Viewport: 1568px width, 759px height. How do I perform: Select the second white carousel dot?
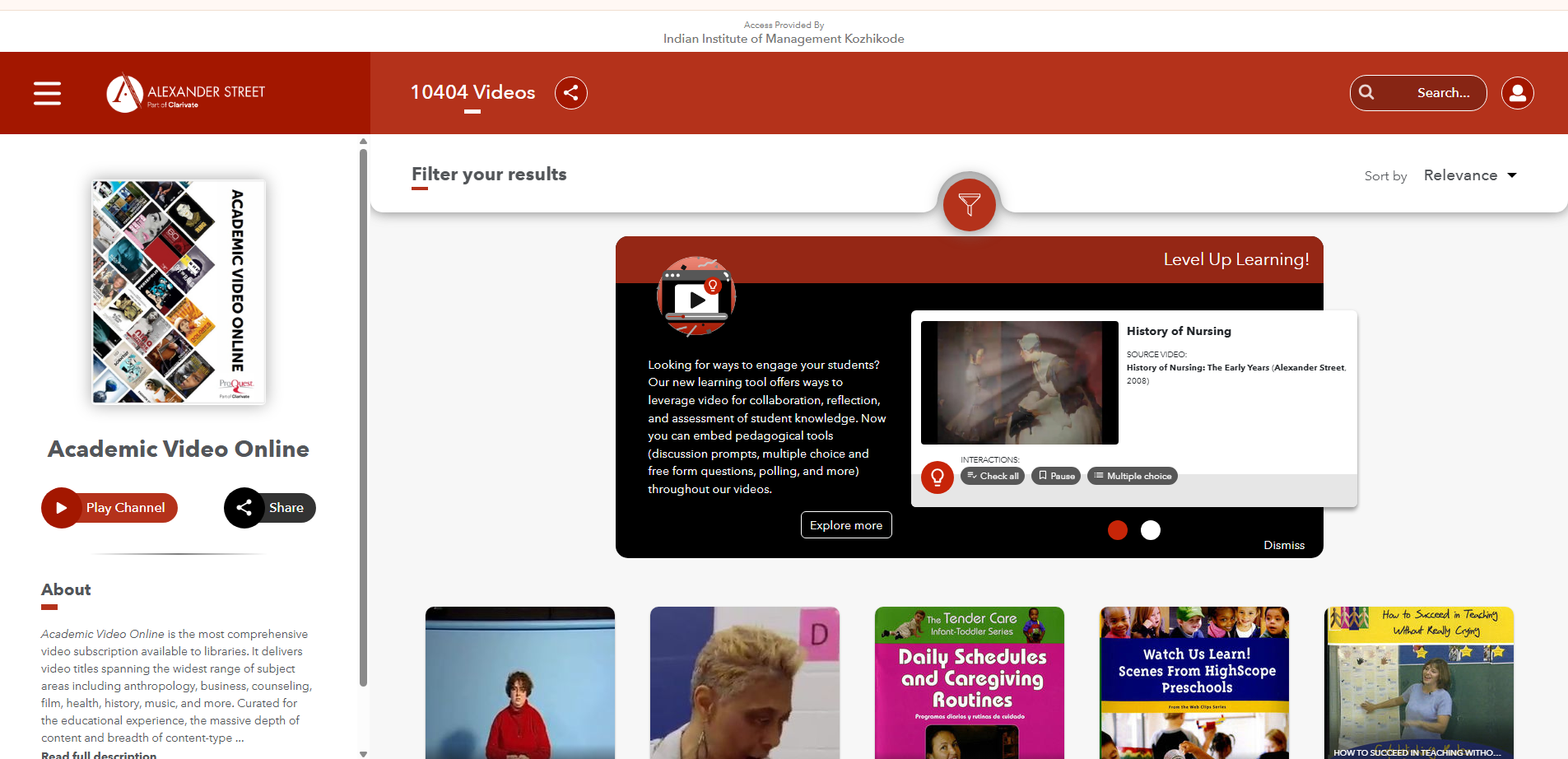point(1151,530)
